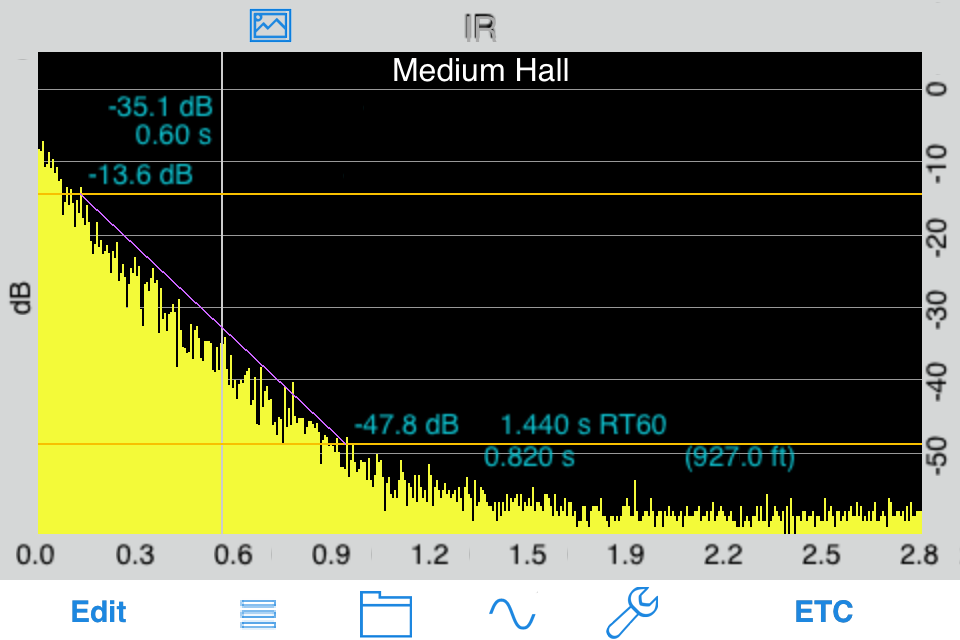Image resolution: width=960 pixels, height=640 pixels.
Task: Select the Medium Hall title text
Action: tap(481, 70)
